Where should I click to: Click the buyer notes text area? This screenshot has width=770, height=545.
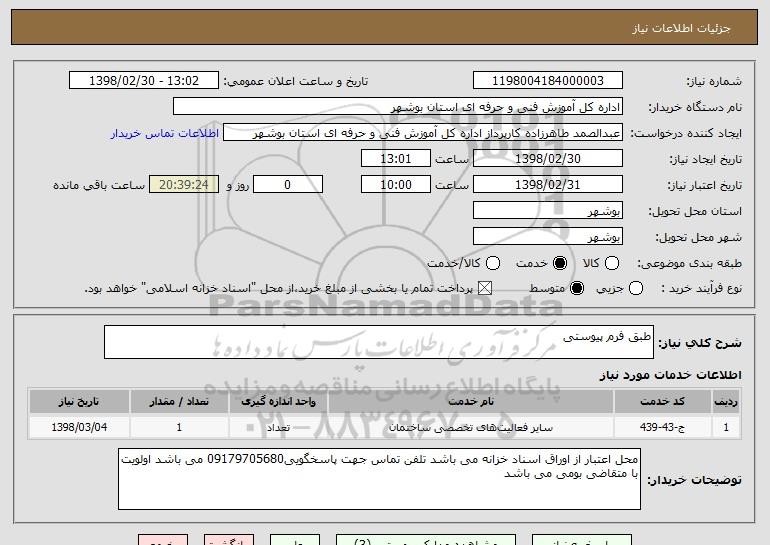(x=379, y=479)
